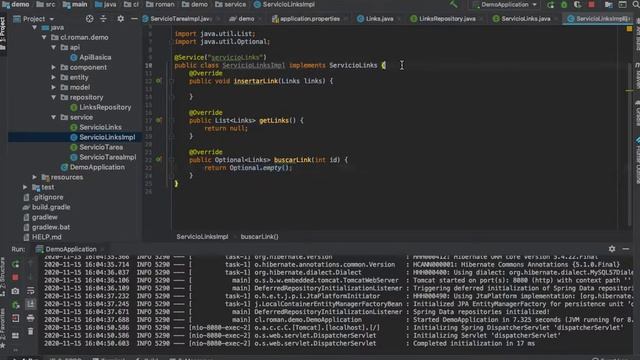Hide the Project tool window
640x360 pixels.
(x=134, y=19)
